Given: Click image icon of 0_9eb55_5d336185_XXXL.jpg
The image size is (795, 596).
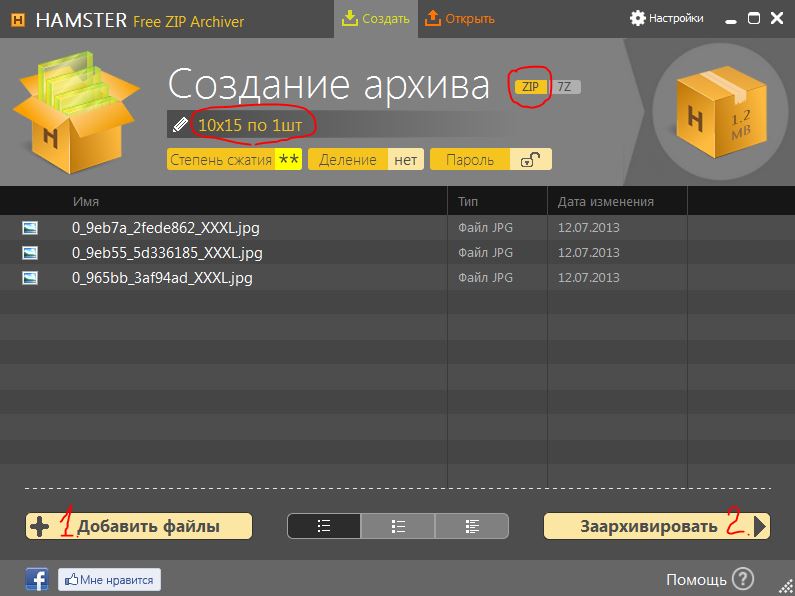Looking at the screenshot, I should [30, 252].
